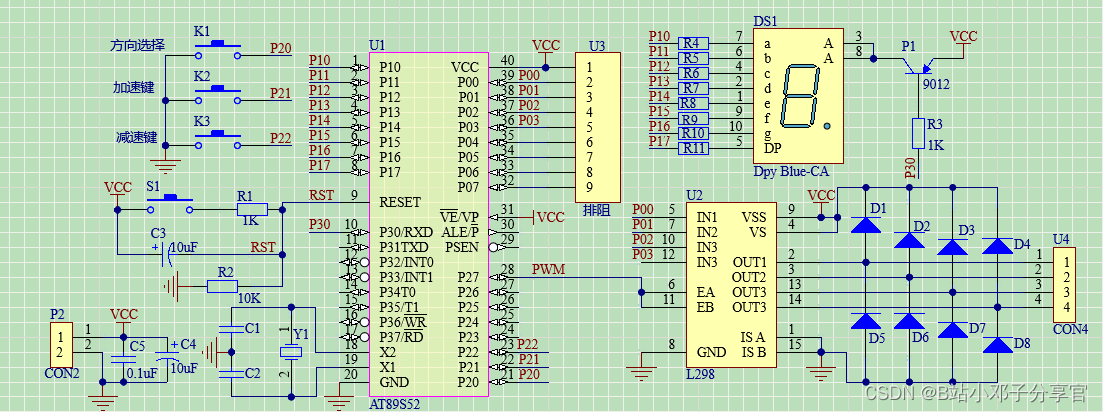Click the VSS pin name inside L298
This screenshot has width=1103, height=412.
click(x=754, y=217)
